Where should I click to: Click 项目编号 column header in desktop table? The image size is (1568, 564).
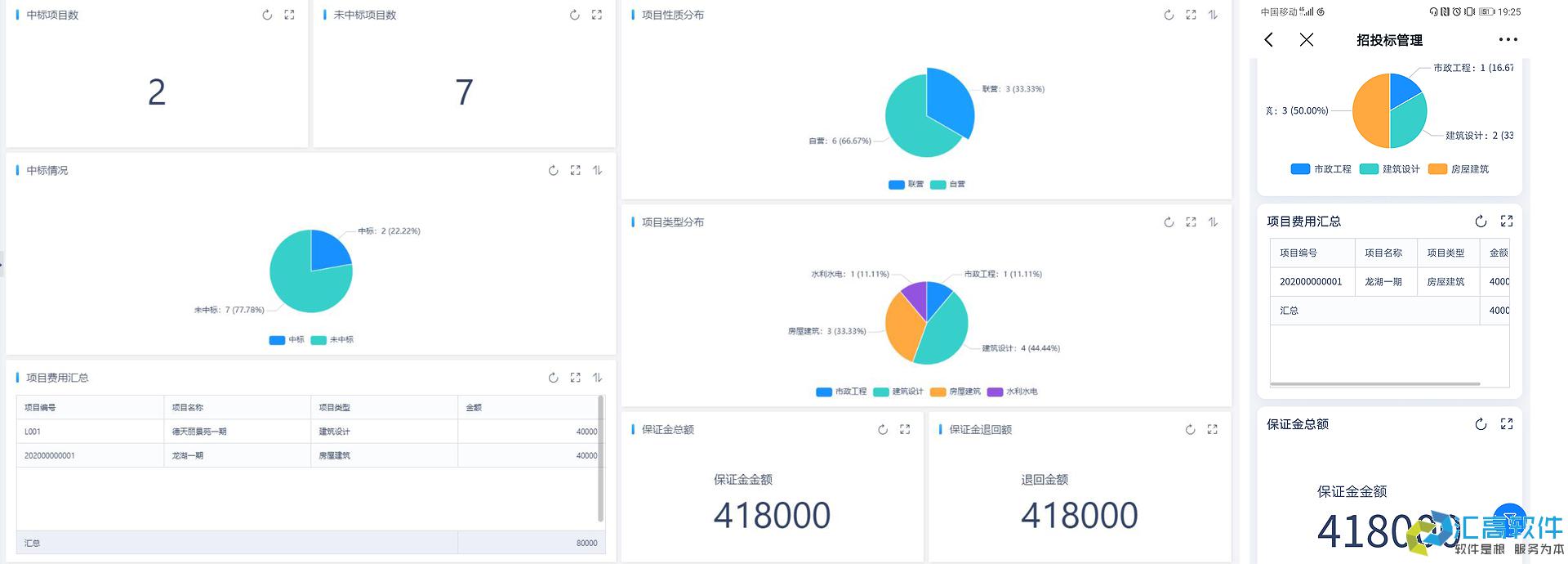90,407
